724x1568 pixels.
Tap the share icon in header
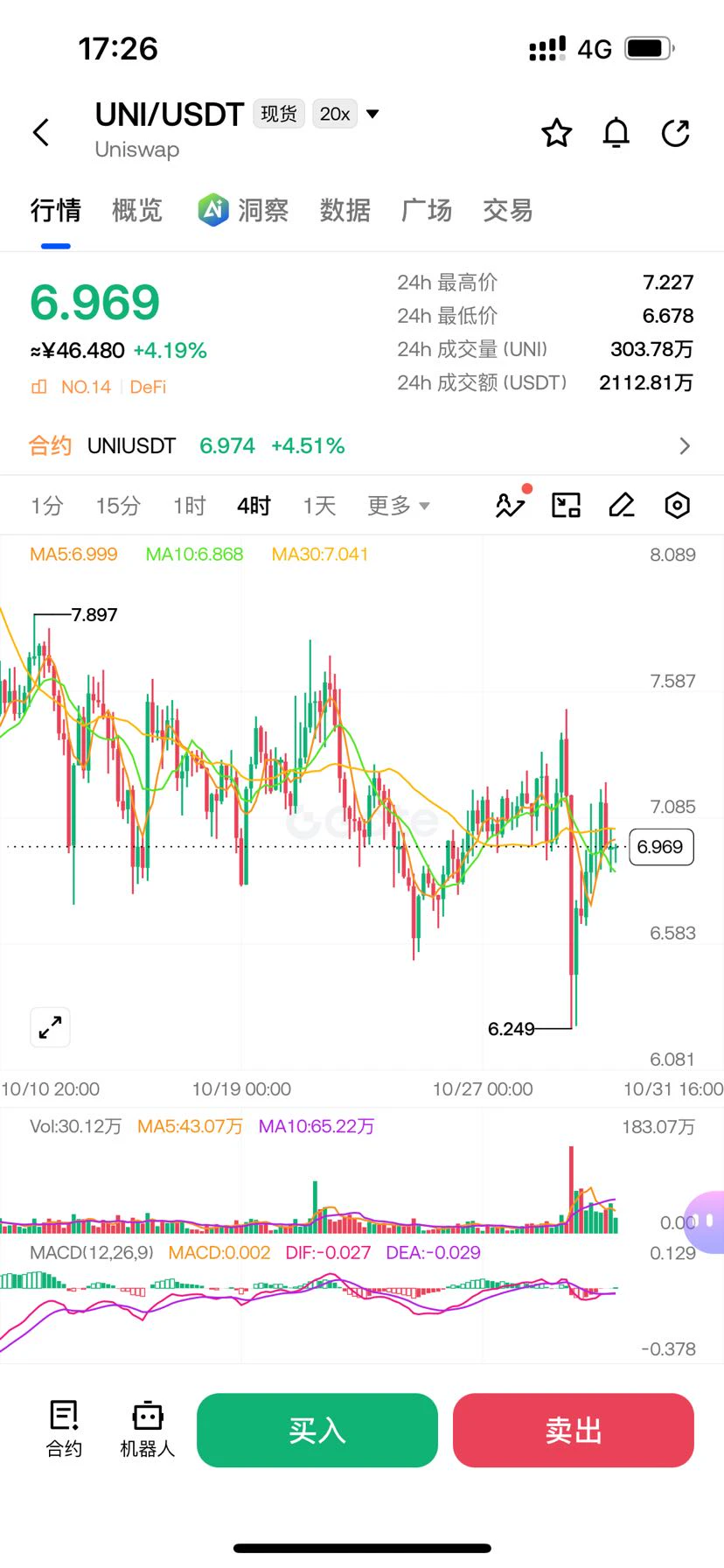coord(676,133)
